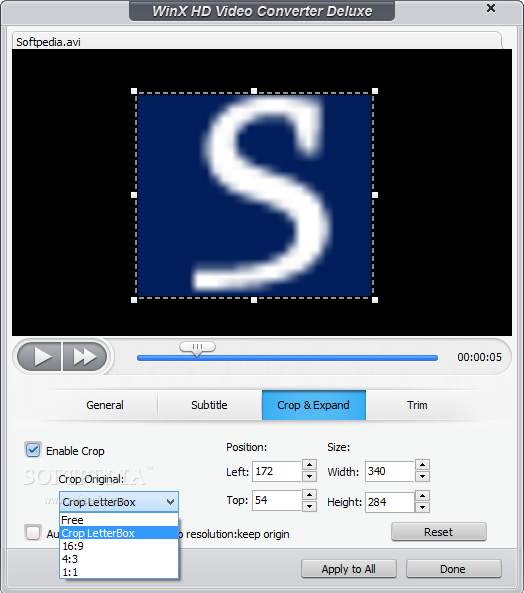
Task: Click the Top position input field
Action: pos(277,500)
